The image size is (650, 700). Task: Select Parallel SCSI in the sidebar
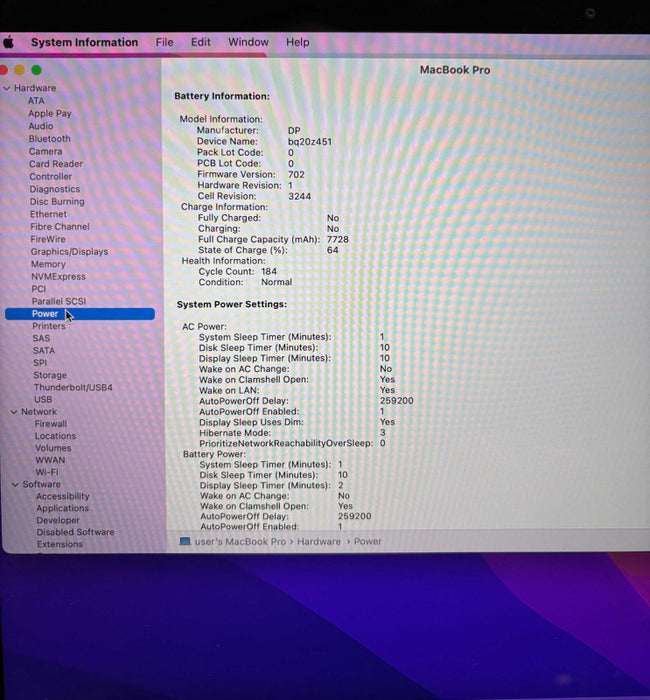tap(58, 301)
